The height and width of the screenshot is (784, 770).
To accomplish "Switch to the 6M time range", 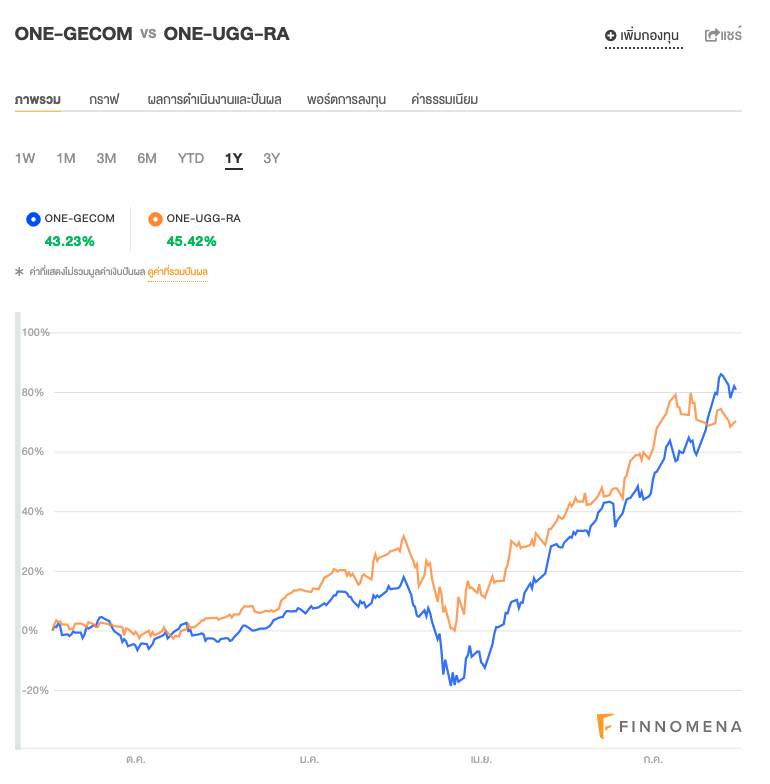I will tap(147, 158).
